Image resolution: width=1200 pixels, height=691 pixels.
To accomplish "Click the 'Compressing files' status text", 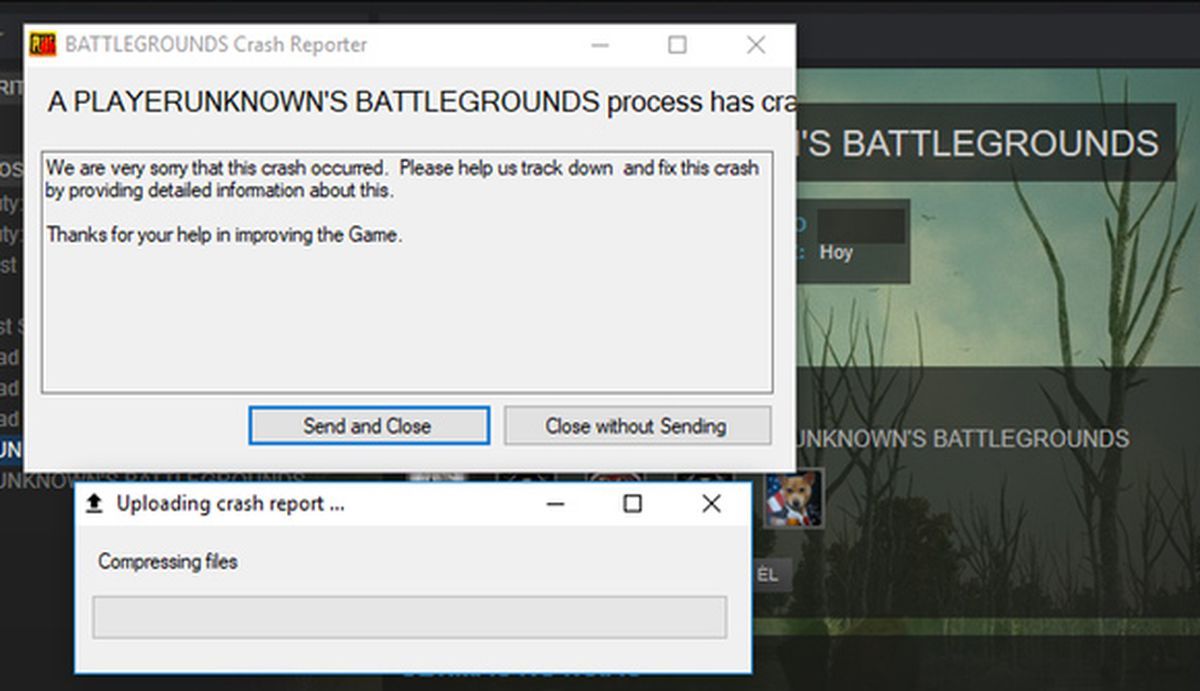I will click(x=168, y=562).
